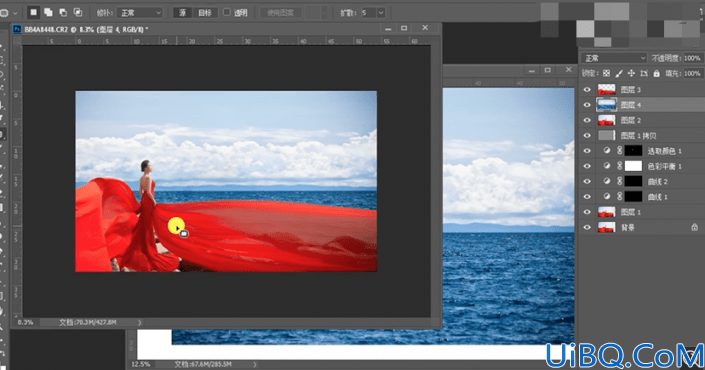Click the Ps icon on document tab
This screenshot has width=705, height=370.
pyautogui.click(x=17, y=29)
